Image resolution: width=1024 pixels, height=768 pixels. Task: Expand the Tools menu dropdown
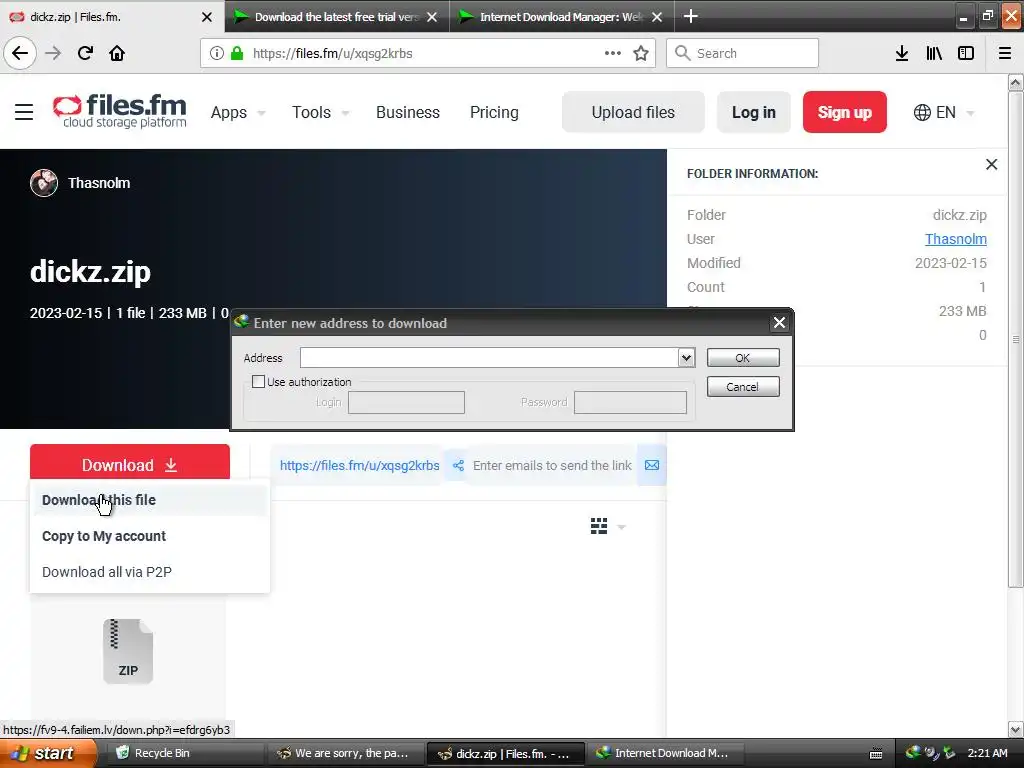pos(345,113)
